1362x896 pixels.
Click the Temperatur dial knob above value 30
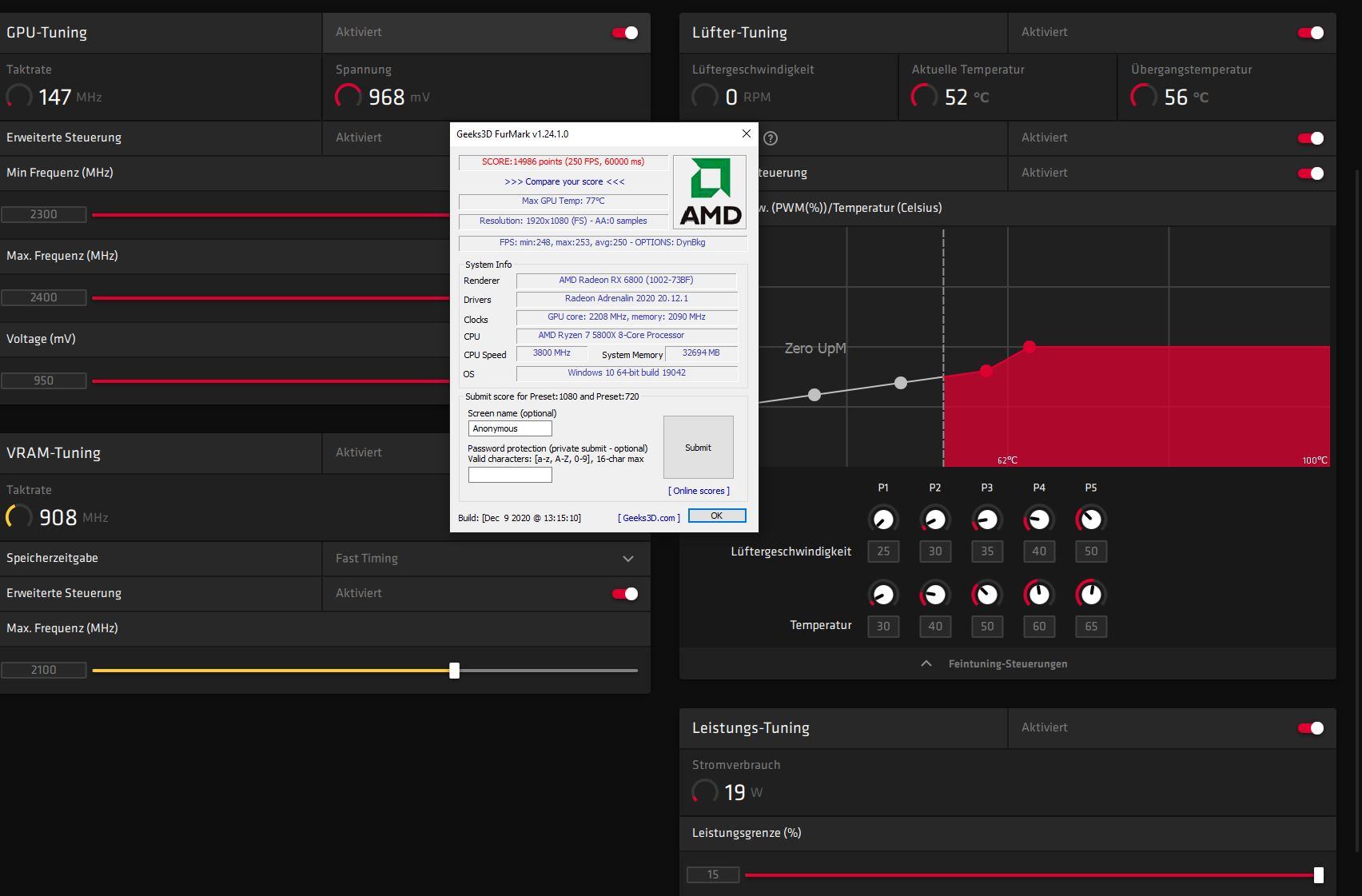883,595
